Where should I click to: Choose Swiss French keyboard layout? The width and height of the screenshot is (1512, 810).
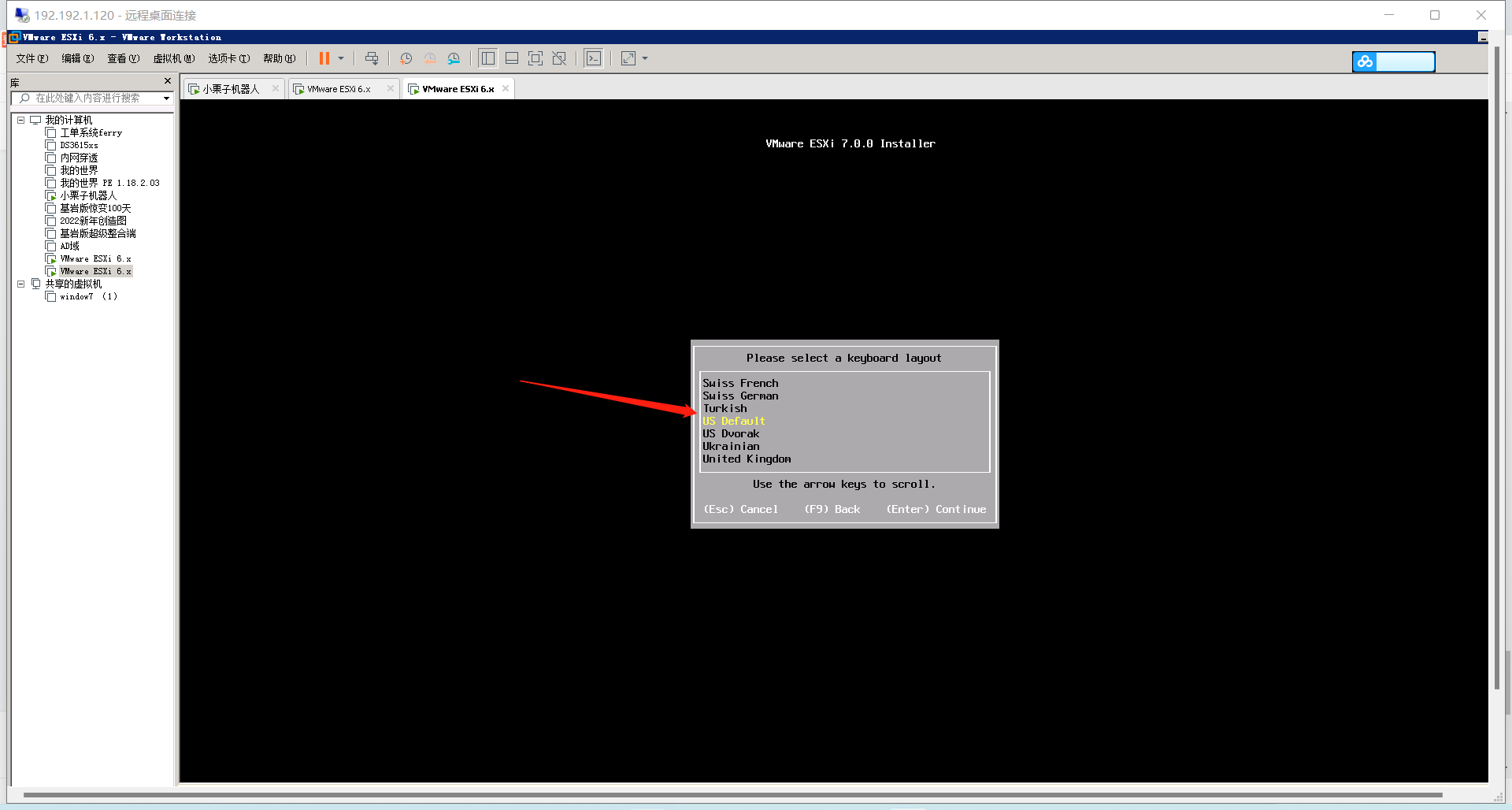click(740, 384)
